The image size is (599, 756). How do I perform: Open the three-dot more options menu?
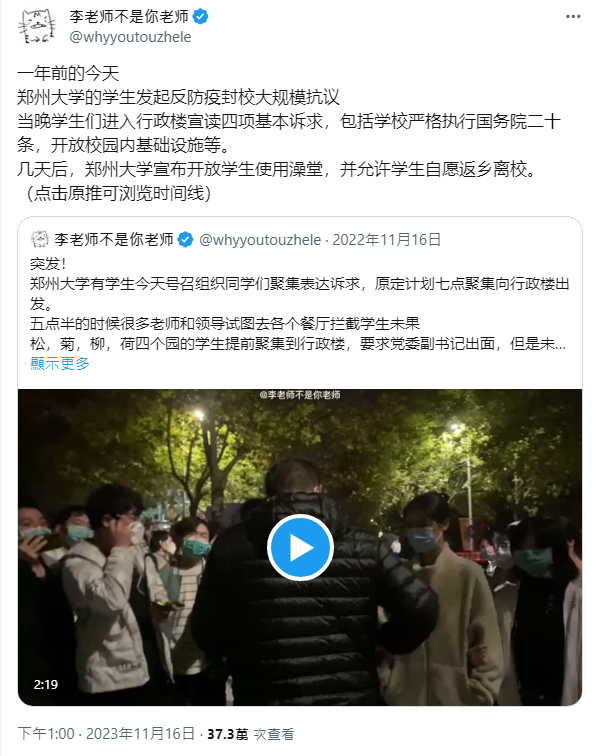(x=572, y=17)
